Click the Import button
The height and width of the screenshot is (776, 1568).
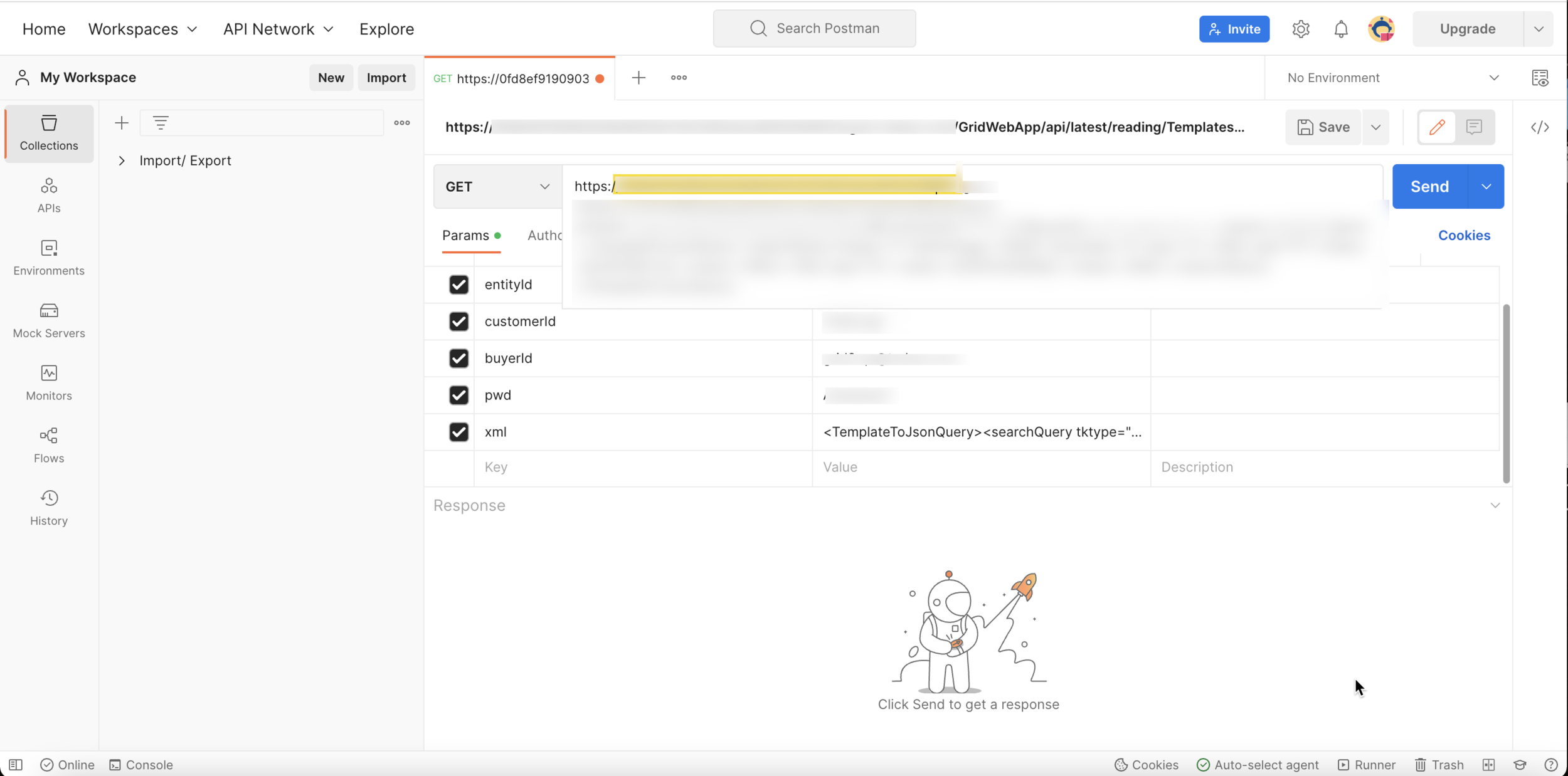(386, 78)
